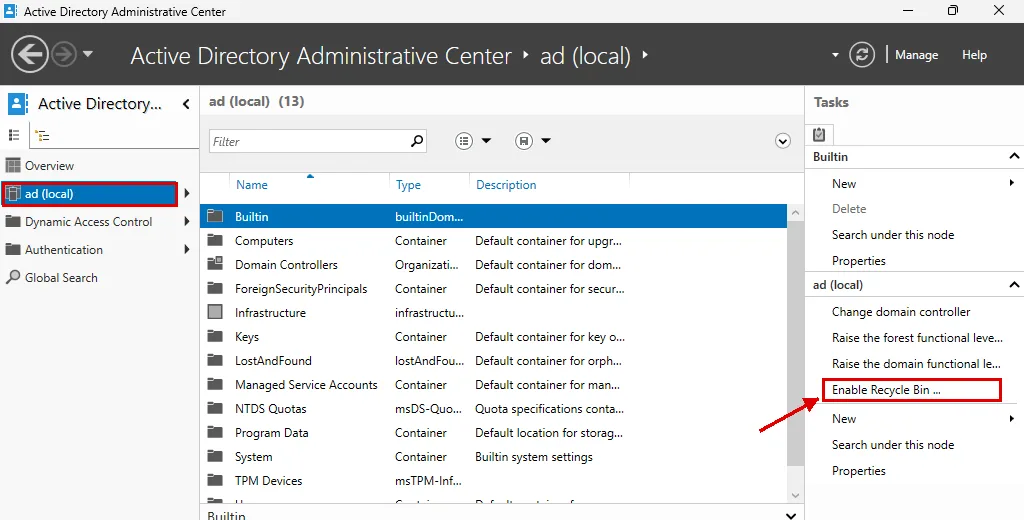Click the Infrastructure object icon
The width and height of the screenshot is (1024, 520).
click(x=215, y=312)
